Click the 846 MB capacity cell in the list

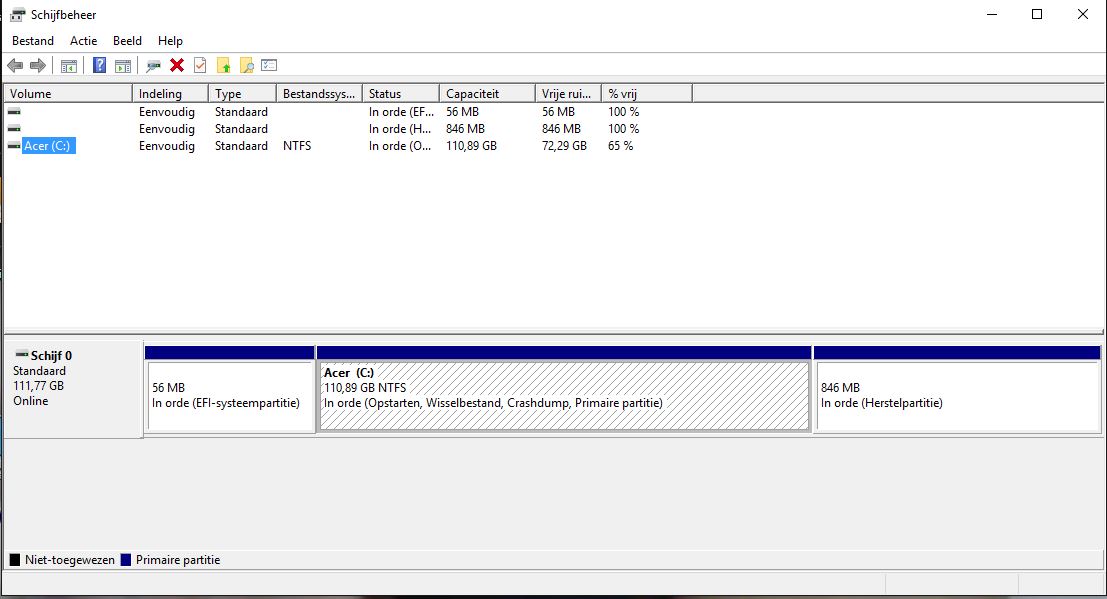point(465,129)
